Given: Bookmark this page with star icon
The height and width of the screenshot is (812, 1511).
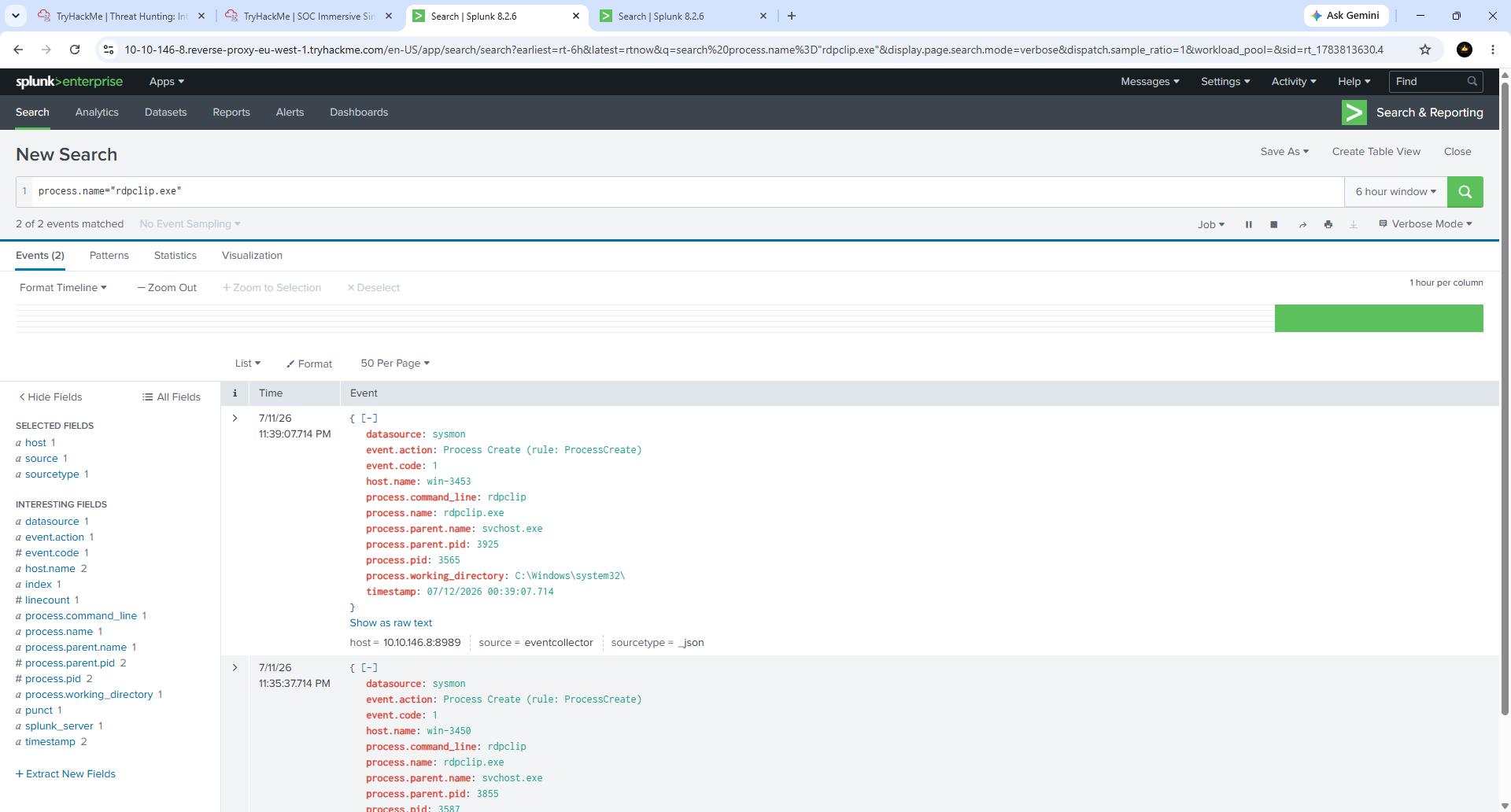Looking at the screenshot, I should point(1425,50).
